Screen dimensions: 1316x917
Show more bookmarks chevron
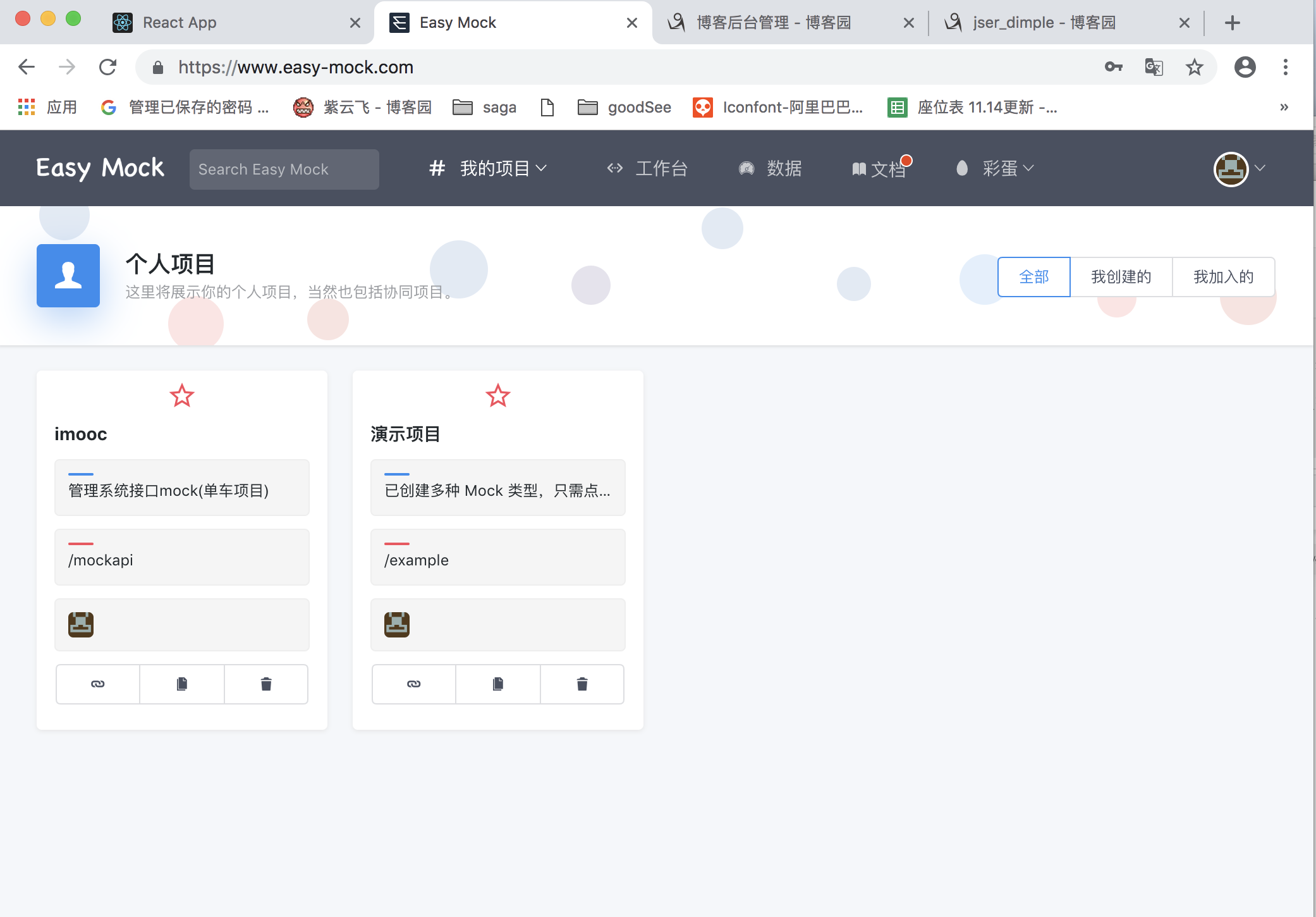(1284, 108)
